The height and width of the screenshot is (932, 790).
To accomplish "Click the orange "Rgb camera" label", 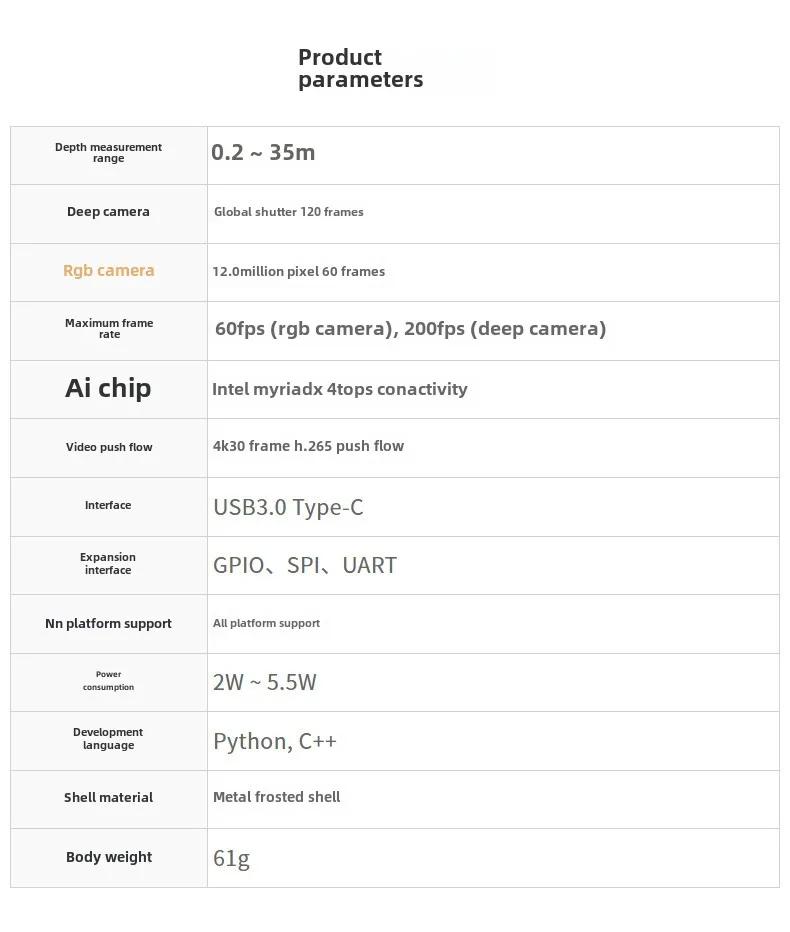I will (108, 271).
